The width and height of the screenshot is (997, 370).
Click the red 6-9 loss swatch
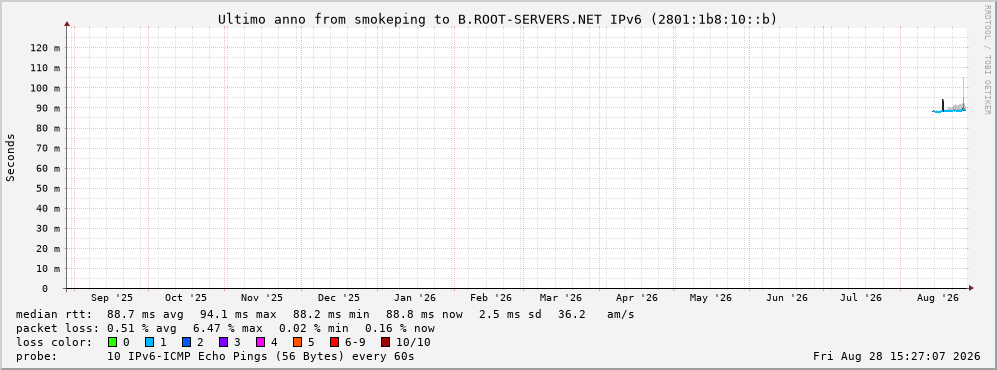point(334,342)
